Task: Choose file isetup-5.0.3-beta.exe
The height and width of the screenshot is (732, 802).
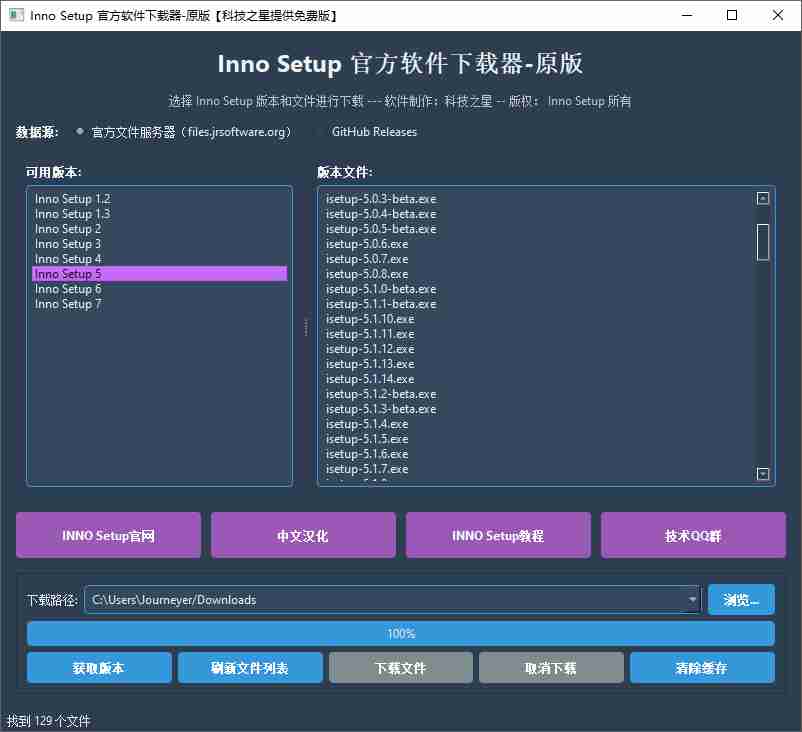Action: click(x=537, y=199)
